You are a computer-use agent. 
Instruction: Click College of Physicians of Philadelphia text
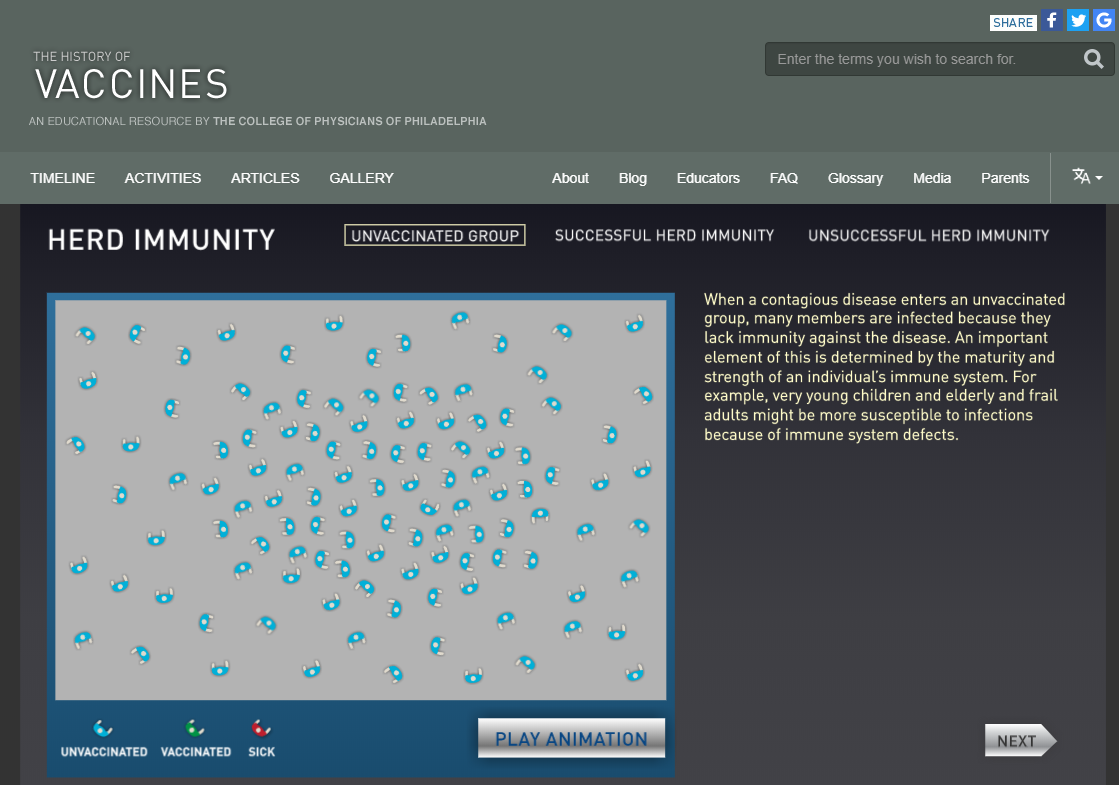tap(350, 121)
